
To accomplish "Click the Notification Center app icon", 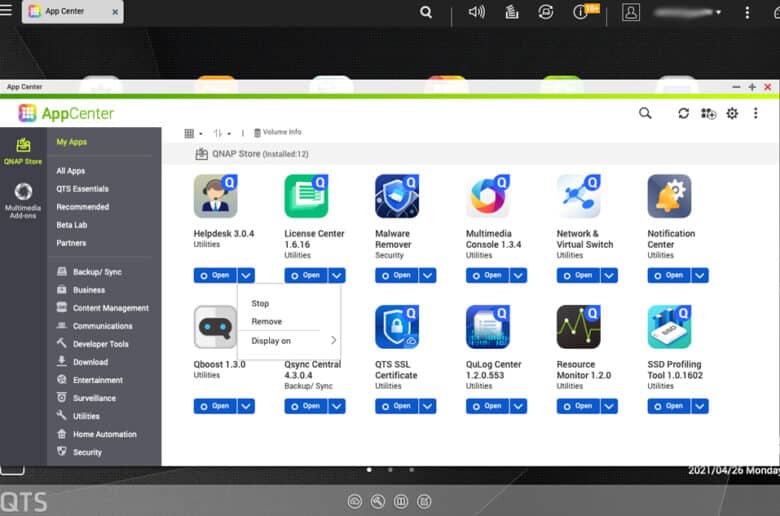I will tap(669, 196).
